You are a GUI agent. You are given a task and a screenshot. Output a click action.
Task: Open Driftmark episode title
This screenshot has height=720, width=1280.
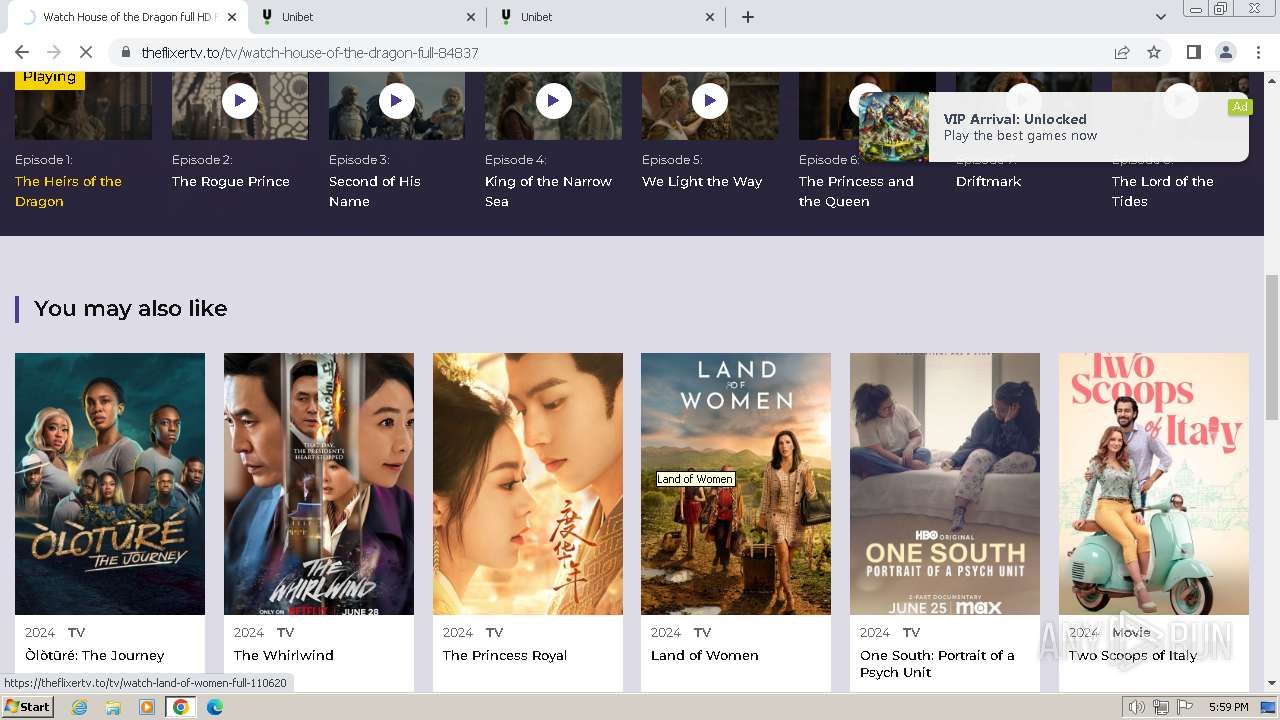pos(988,181)
